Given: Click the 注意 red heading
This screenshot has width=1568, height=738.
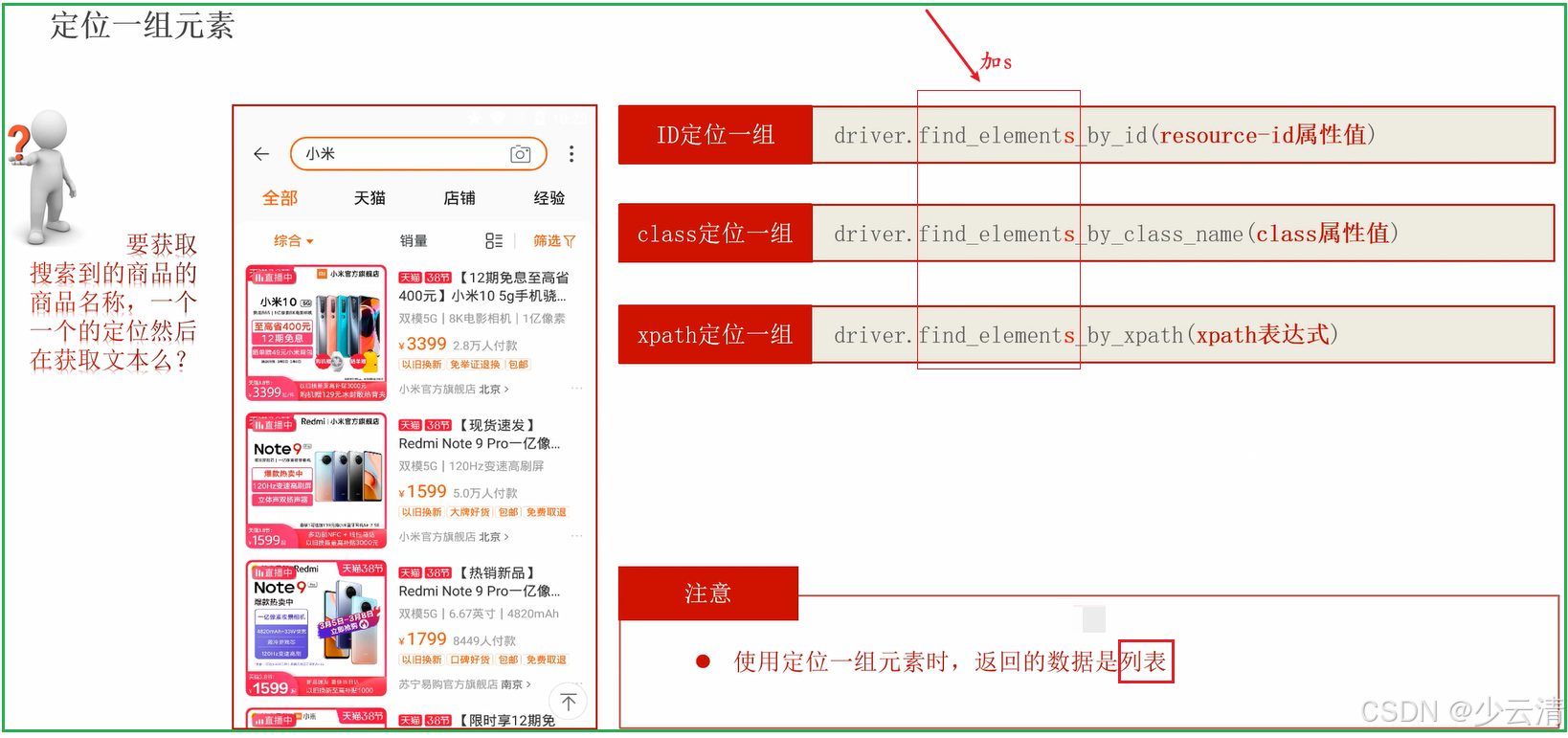Looking at the screenshot, I should point(708,593).
